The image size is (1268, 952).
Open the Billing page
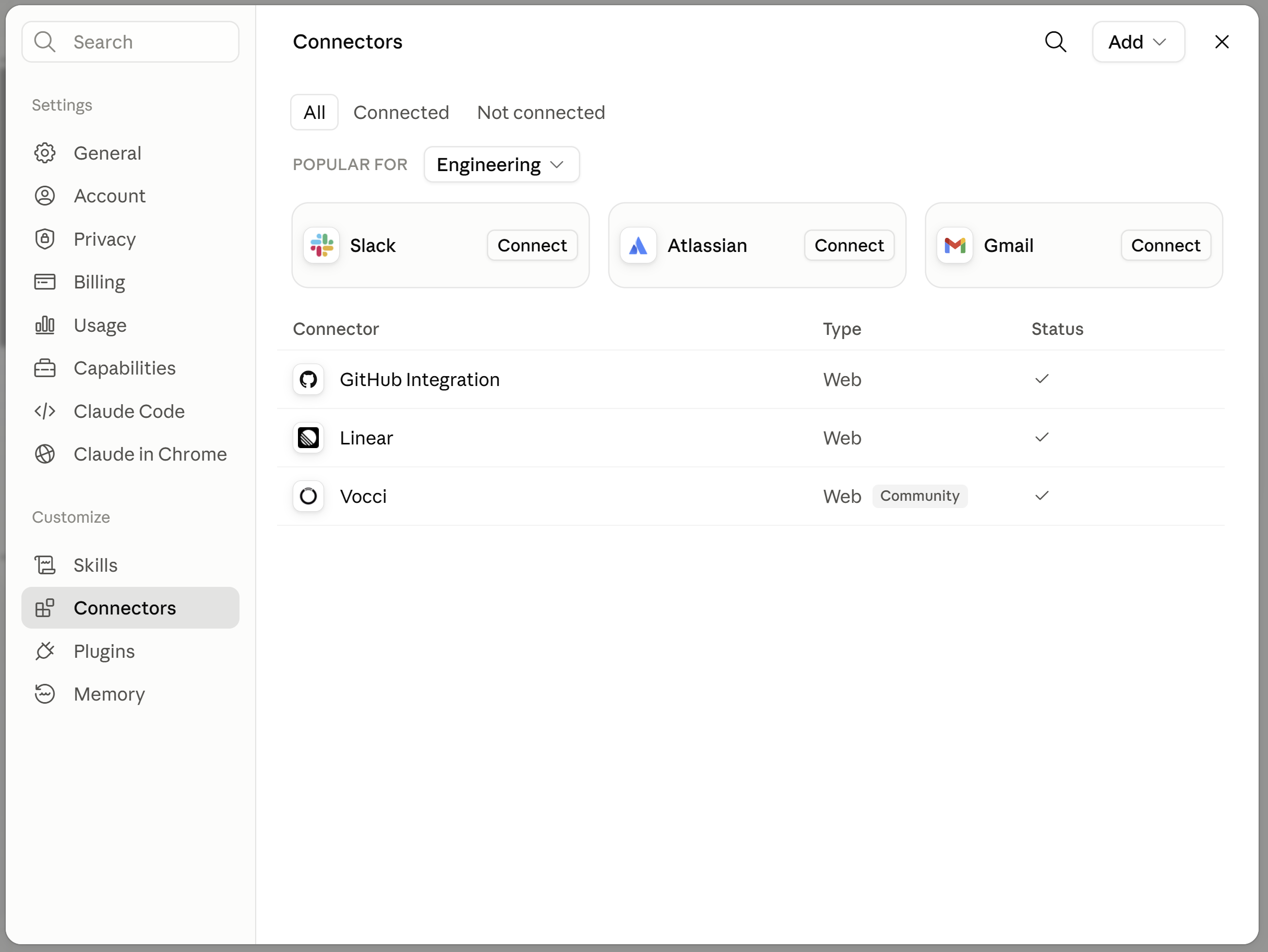pyautogui.click(x=130, y=282)
